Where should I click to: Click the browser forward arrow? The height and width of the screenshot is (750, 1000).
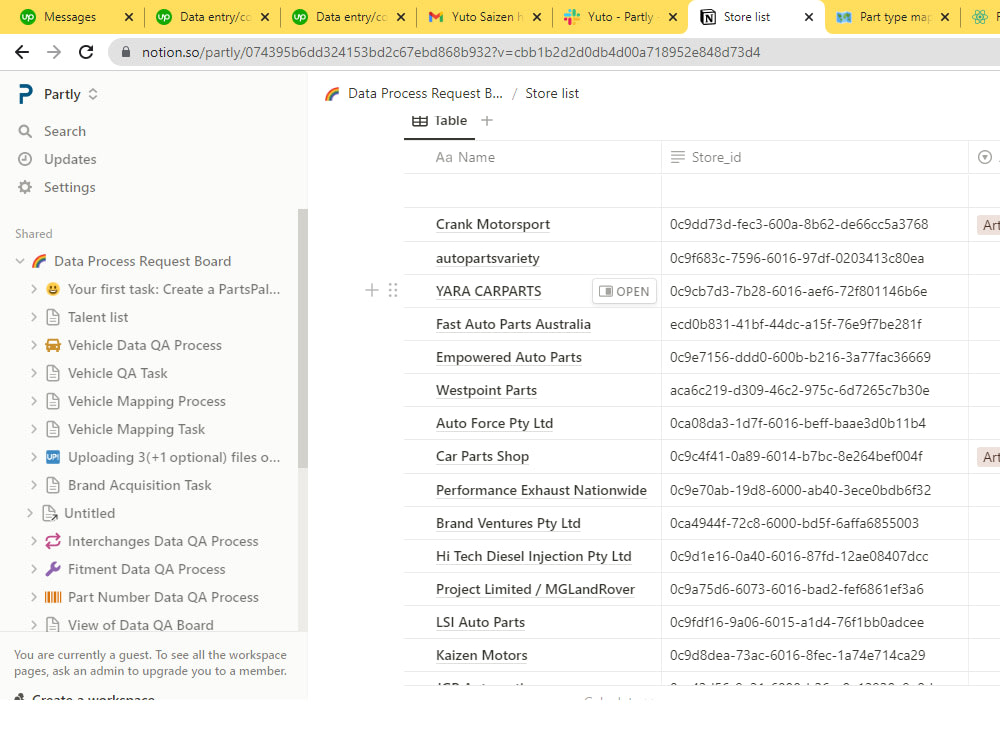point(54,52)
